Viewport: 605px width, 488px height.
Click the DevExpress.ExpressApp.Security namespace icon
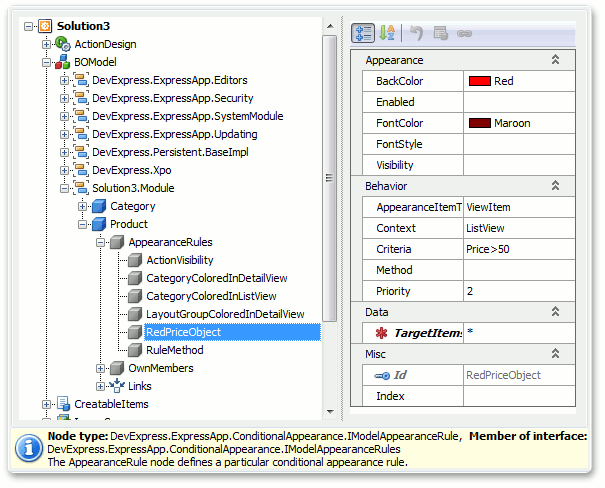click(x=81, y=98)
